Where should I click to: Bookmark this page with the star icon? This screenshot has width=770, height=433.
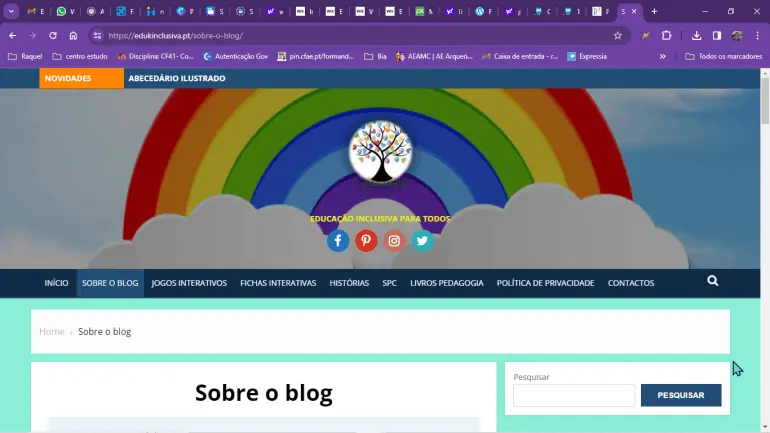click(618, 35)
